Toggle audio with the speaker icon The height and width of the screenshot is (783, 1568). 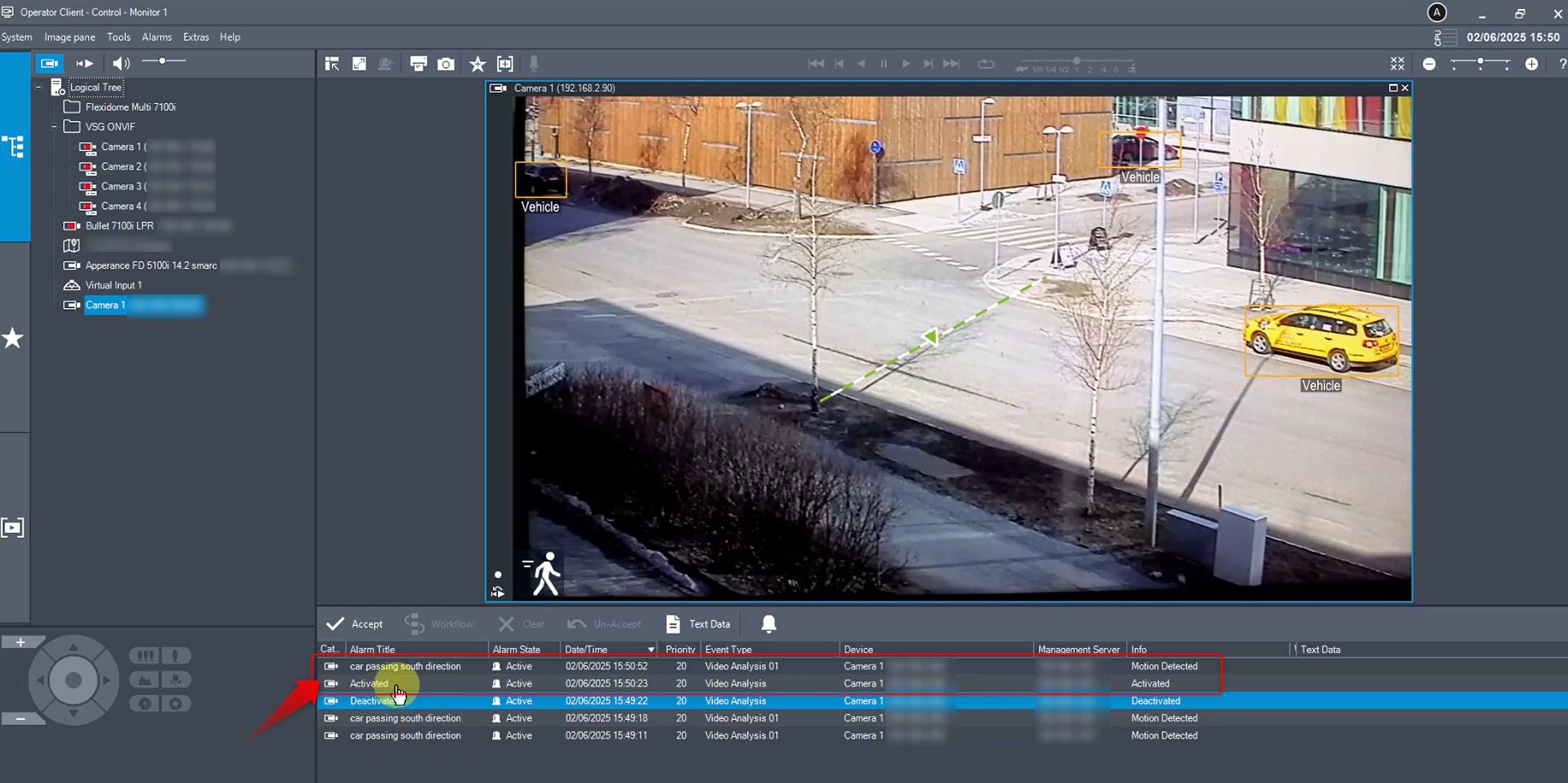coord(121,63)
